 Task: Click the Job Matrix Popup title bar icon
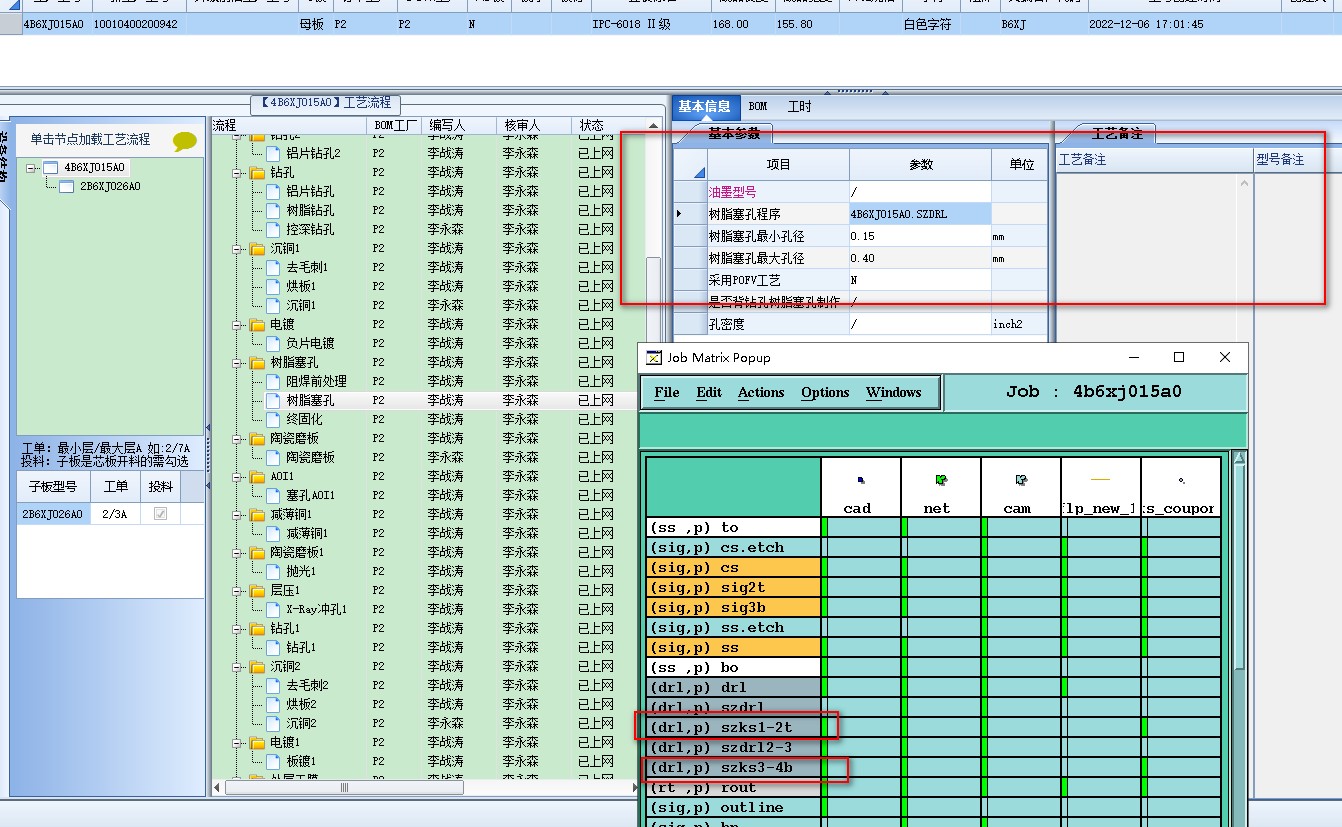pyautogui.click(x=654, y=358)
